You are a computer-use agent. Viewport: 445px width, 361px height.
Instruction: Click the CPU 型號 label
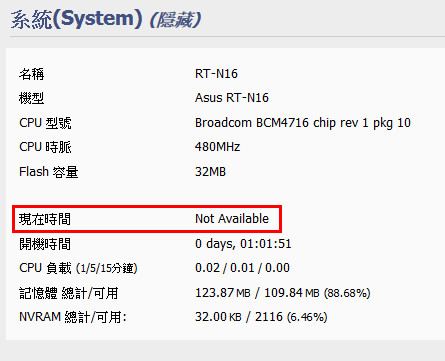click(x=45, y=123)
